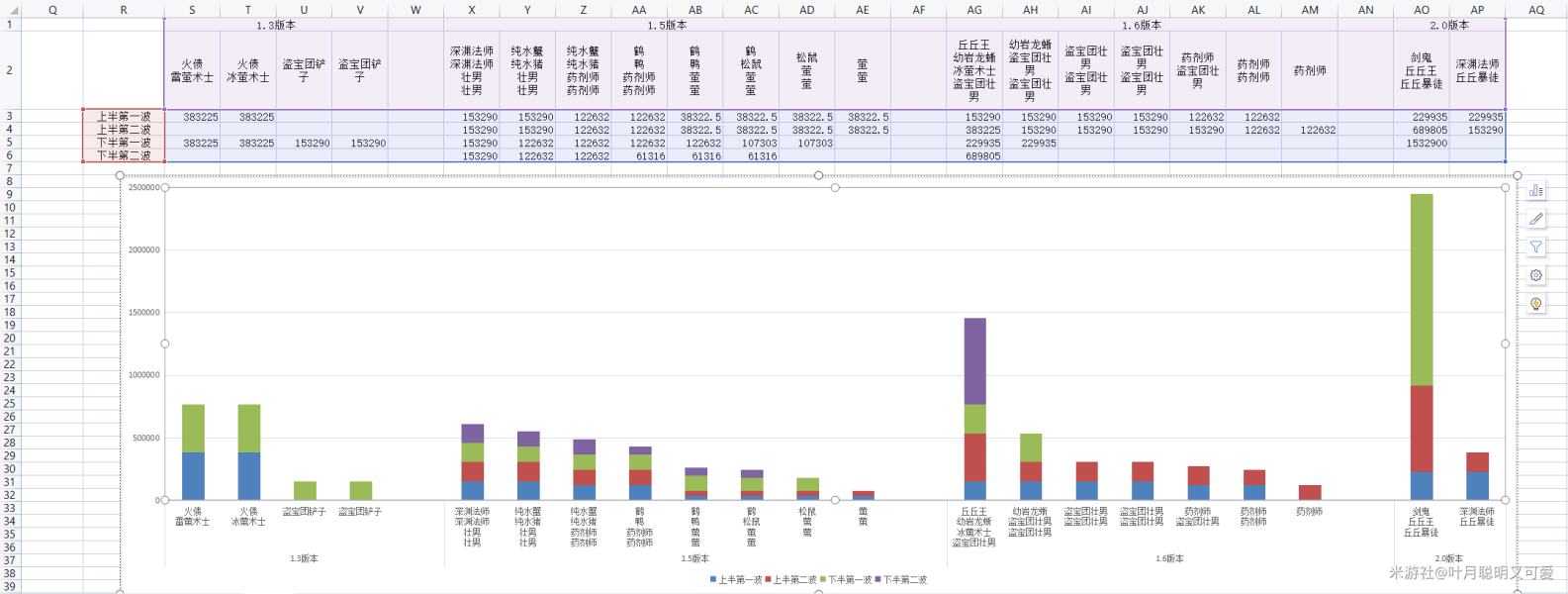
Task: Click the blue 上半第一波 legend entry
Action: point(736,580)
